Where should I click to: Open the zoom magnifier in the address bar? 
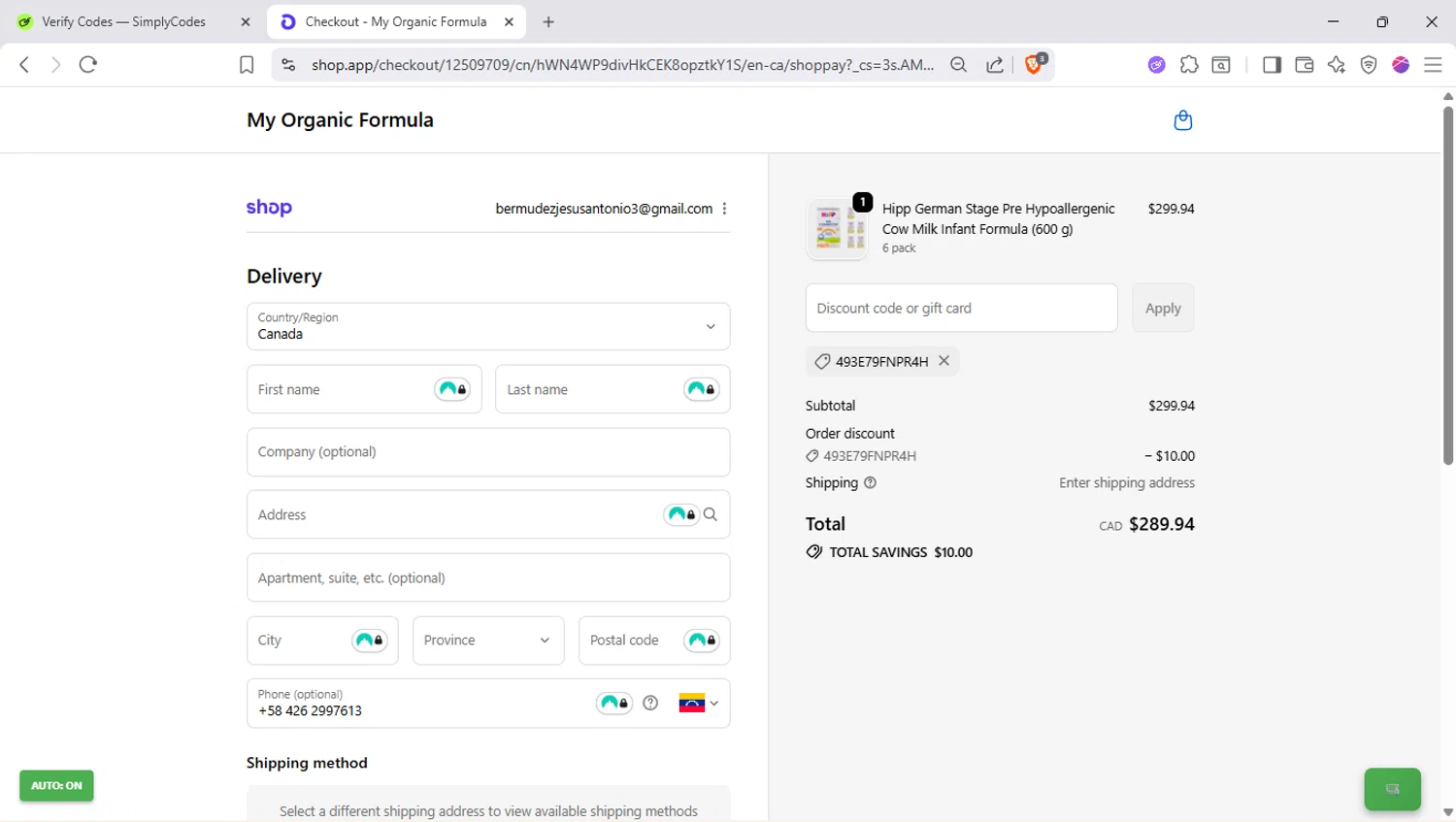pyautogui.click(x=959, y=65)
